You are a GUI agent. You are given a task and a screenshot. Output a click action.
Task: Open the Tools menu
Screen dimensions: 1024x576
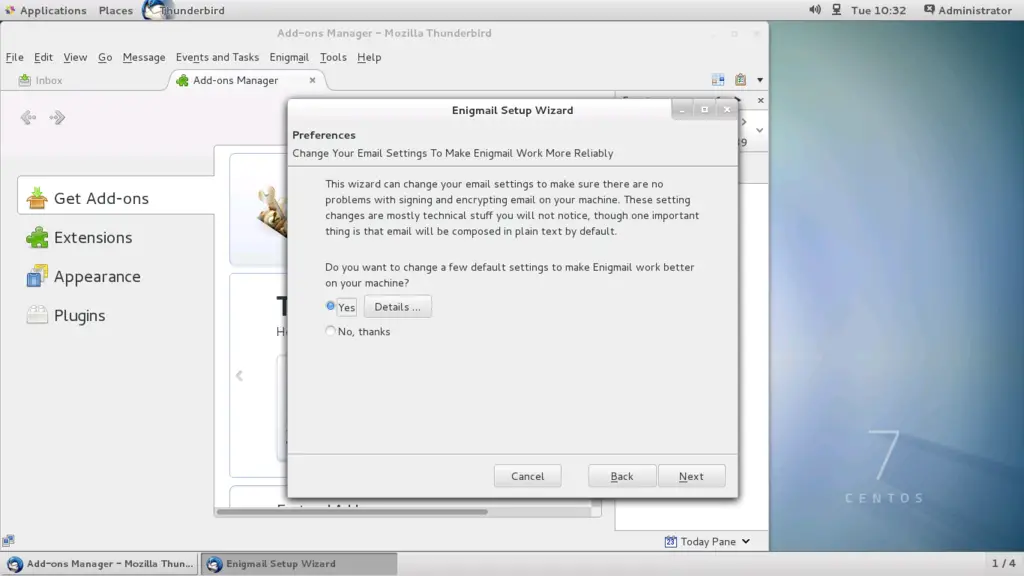tap(333, 57)
